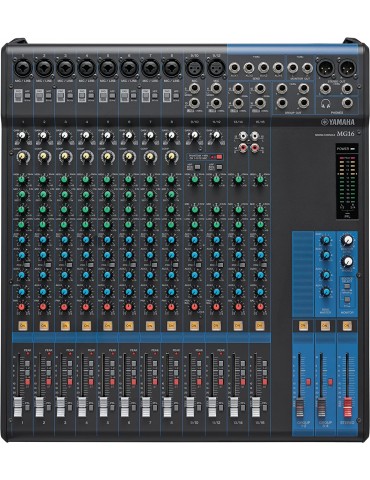Click the 9/10 XLR mic input
The height and width of the screenshot is (480, 370).
[194, 68]
